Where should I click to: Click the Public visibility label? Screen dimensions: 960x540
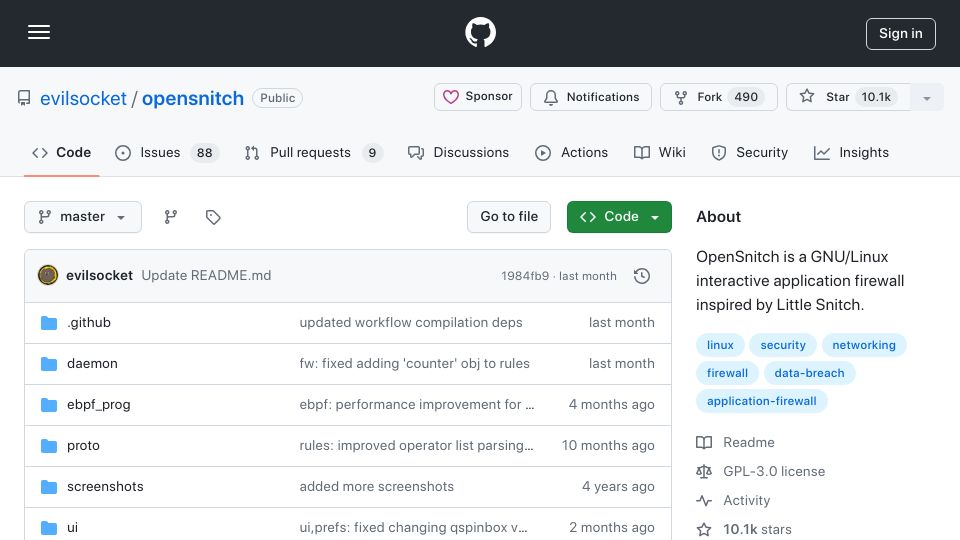277,98
